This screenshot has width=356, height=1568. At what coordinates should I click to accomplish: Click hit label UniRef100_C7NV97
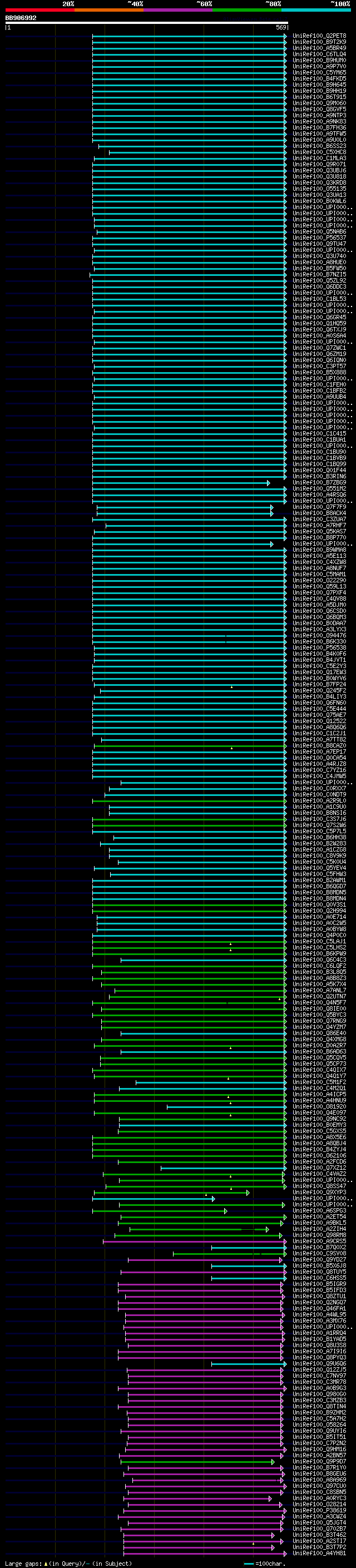click(319, 1376)
